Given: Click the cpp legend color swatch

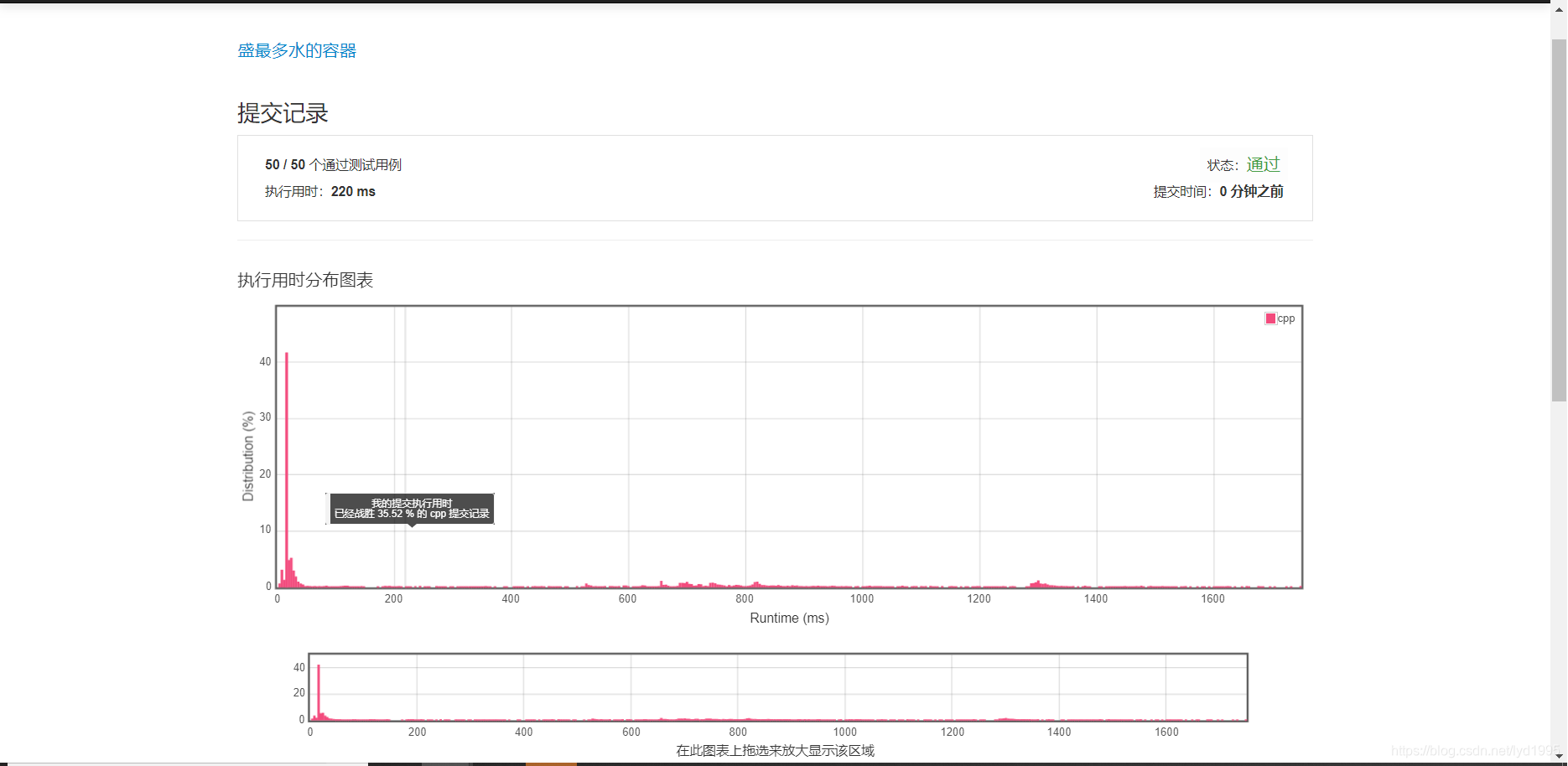Looking at the screenshot, I should pos(1270,318).
